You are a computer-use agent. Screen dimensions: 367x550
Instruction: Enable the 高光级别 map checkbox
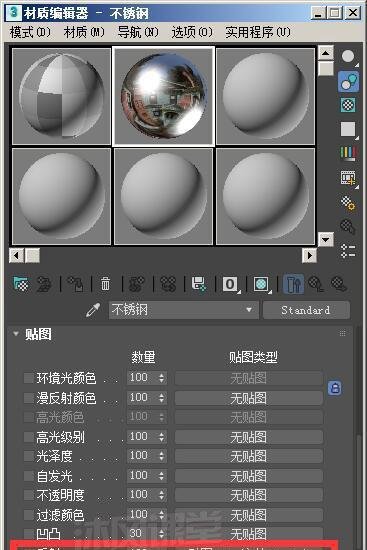pos(28,437)
